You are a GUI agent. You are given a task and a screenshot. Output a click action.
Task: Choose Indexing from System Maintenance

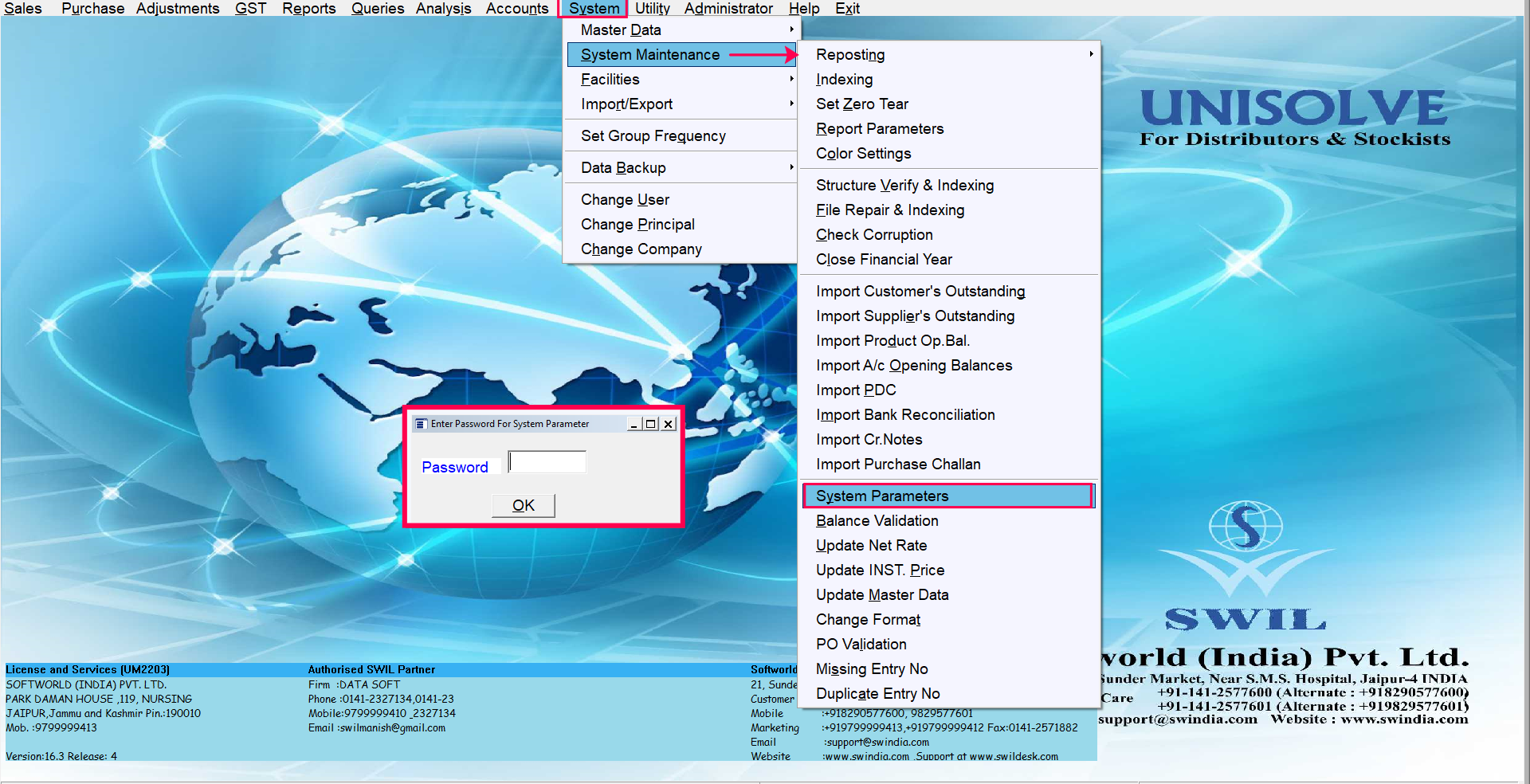pos(949,79)
